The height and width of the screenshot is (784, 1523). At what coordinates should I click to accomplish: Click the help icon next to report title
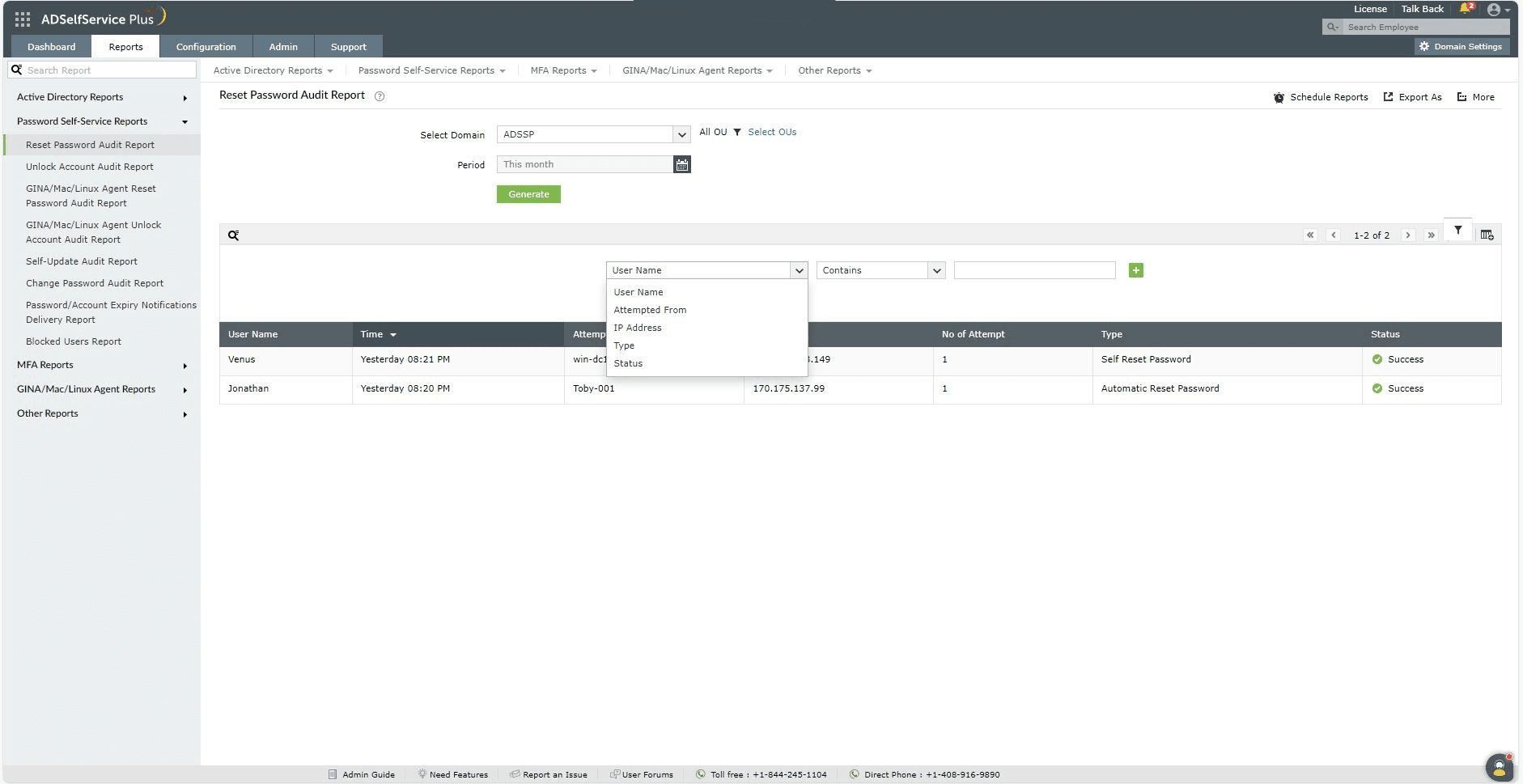(380, 96)
